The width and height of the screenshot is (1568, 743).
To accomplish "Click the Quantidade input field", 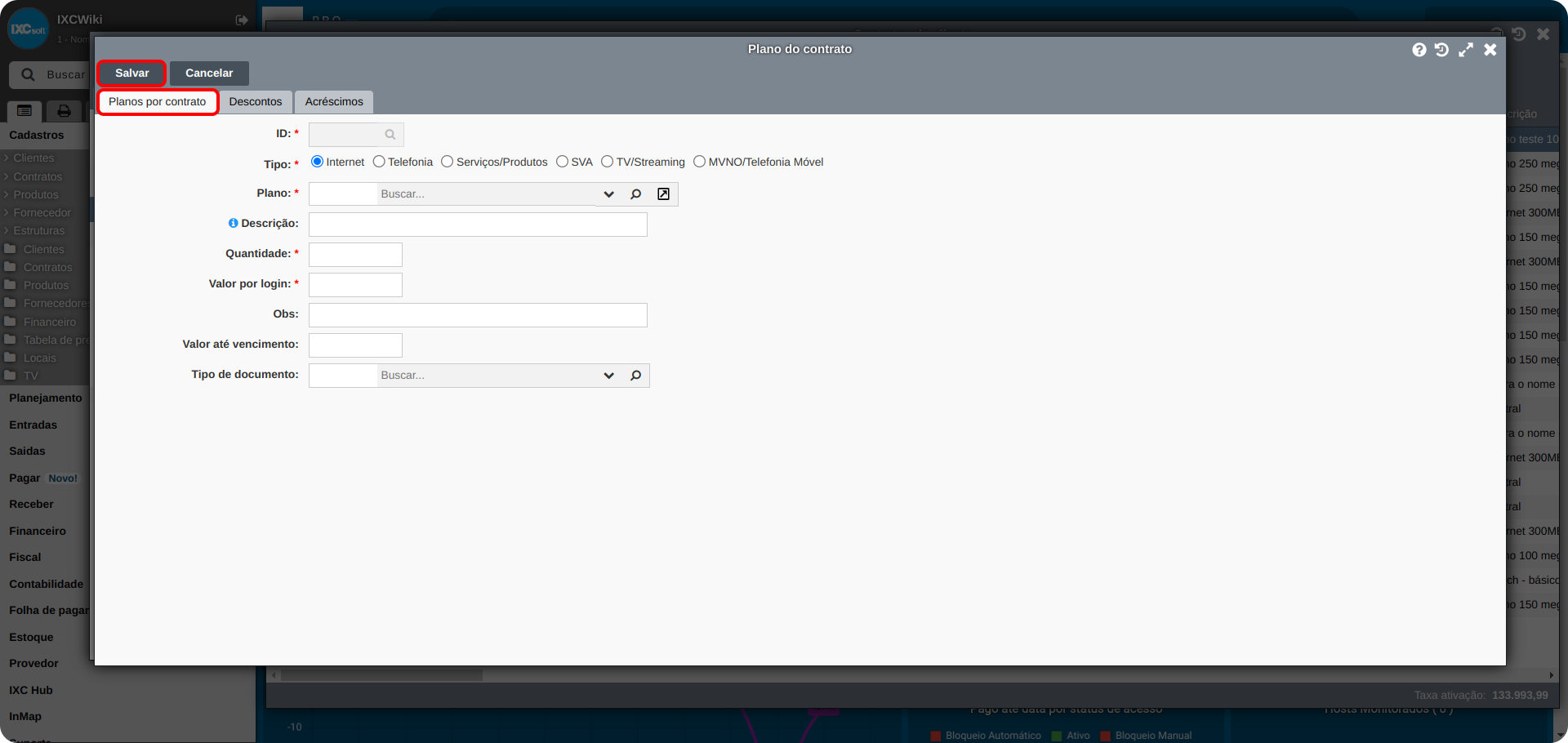I will point(355,255).
